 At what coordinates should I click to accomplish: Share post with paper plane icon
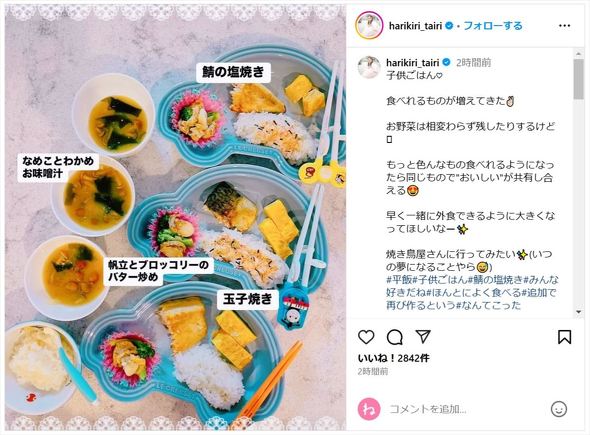[x=423, y=336]
